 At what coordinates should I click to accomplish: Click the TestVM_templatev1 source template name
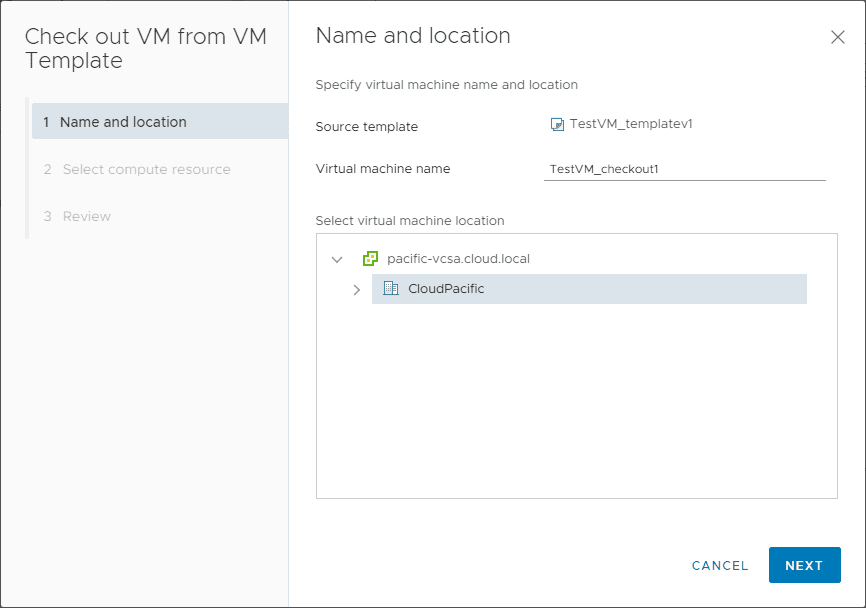pos(631,124)
